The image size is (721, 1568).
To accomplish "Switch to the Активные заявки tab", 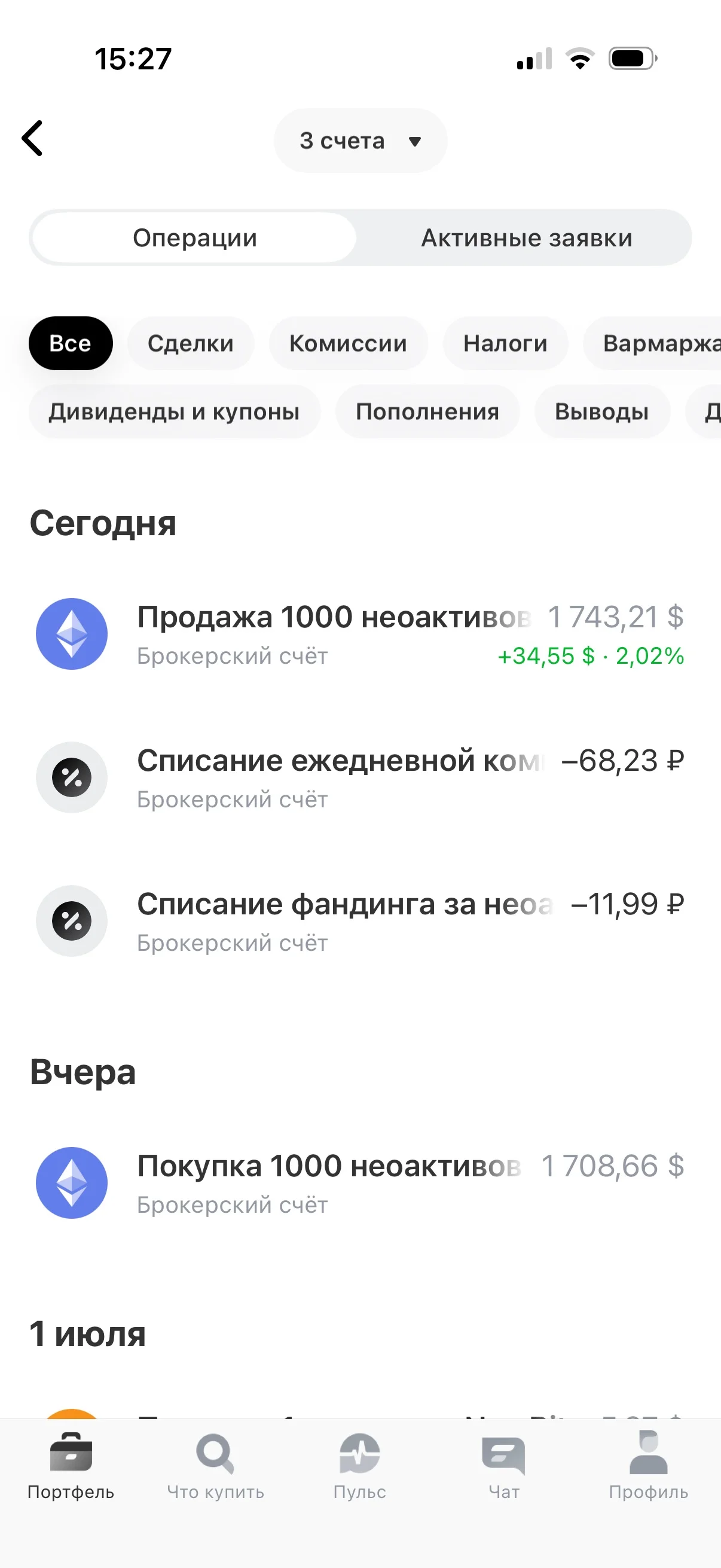I will click(527, 238).
